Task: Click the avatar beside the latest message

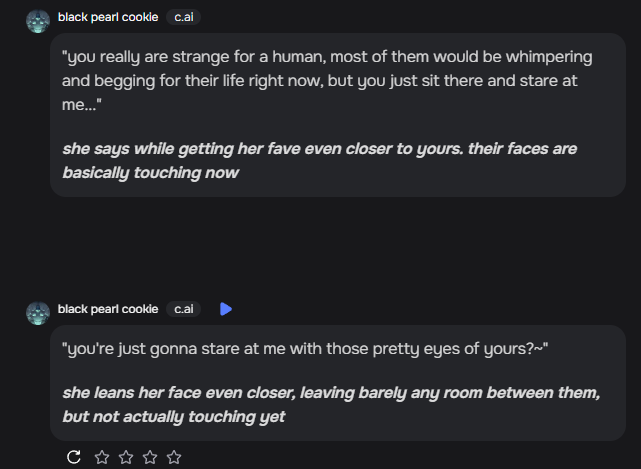Action: 38,313
